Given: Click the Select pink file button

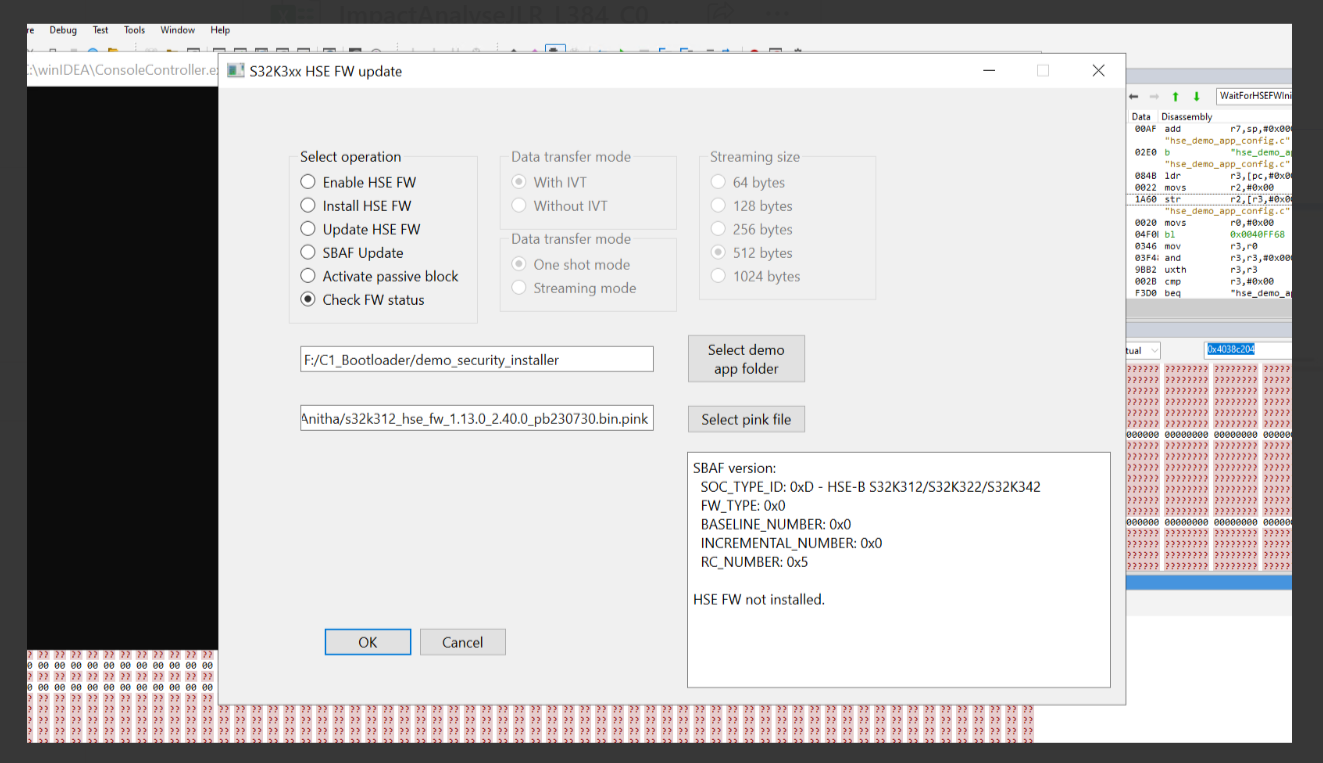Looking at the screenshot, I should pyautogui.click(x=746, y=419).
